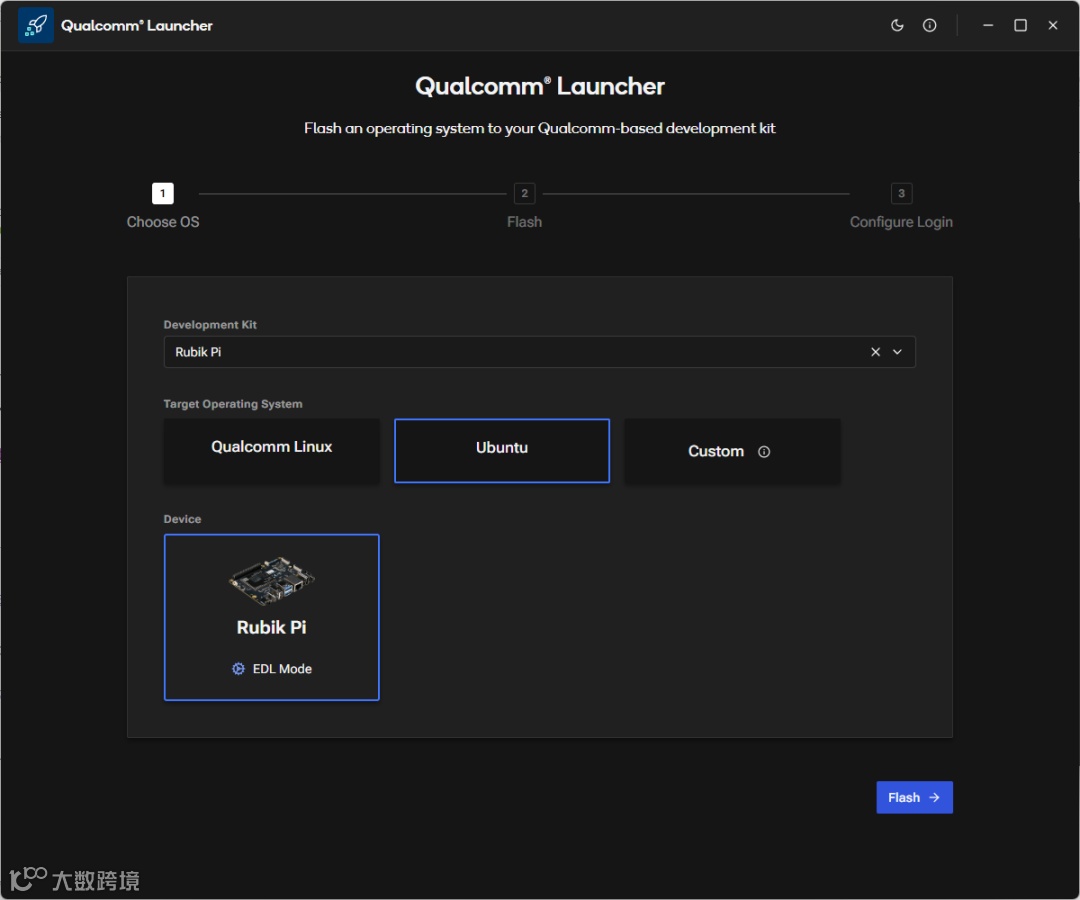Expand the Development Kit dropdown arrow

(897, 352)
